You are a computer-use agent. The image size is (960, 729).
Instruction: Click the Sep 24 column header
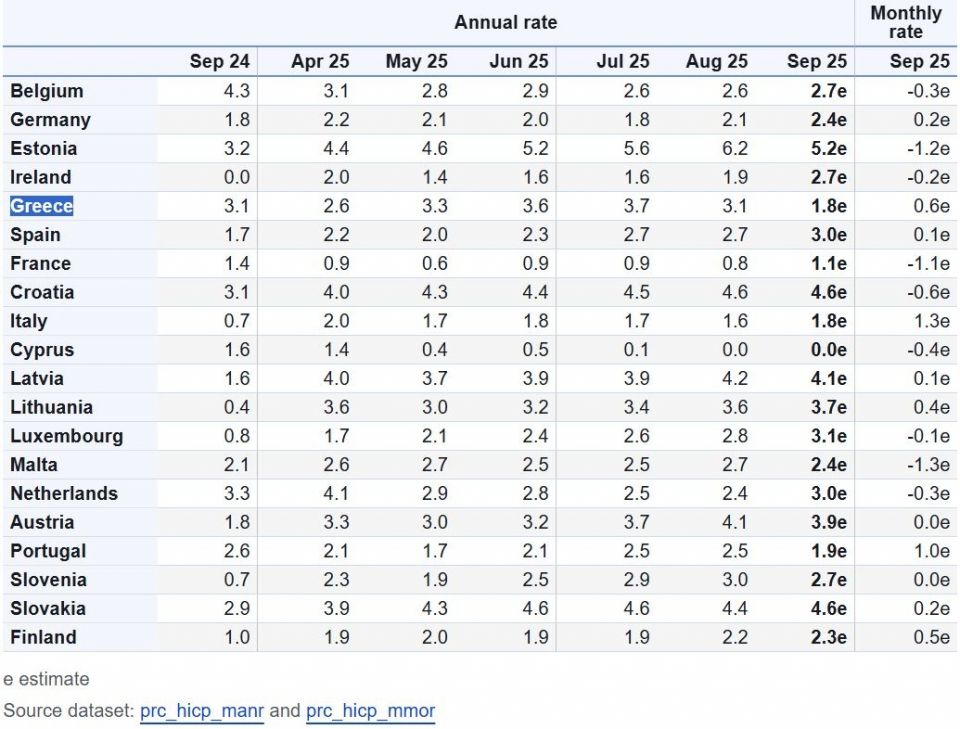219,62
